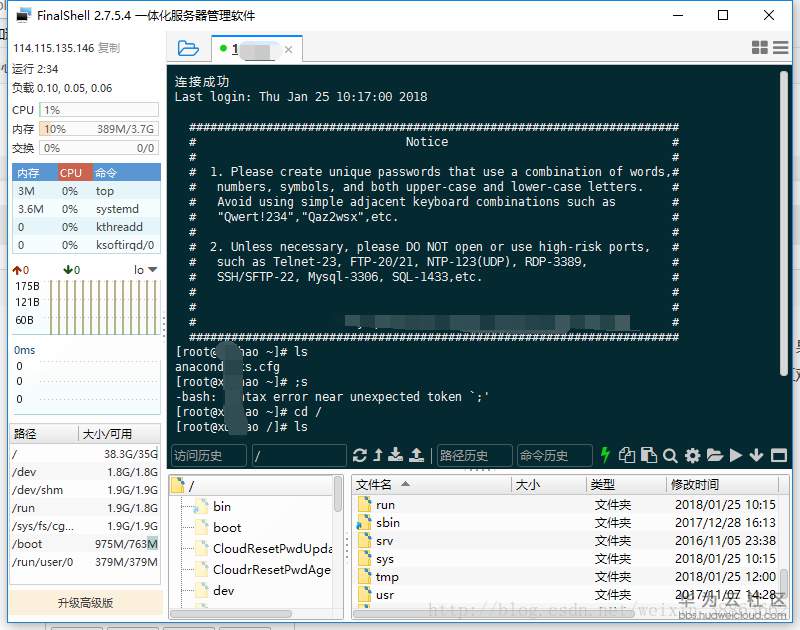
Task: Select root / folder in directory tree
Action: [x=183, y=486]
